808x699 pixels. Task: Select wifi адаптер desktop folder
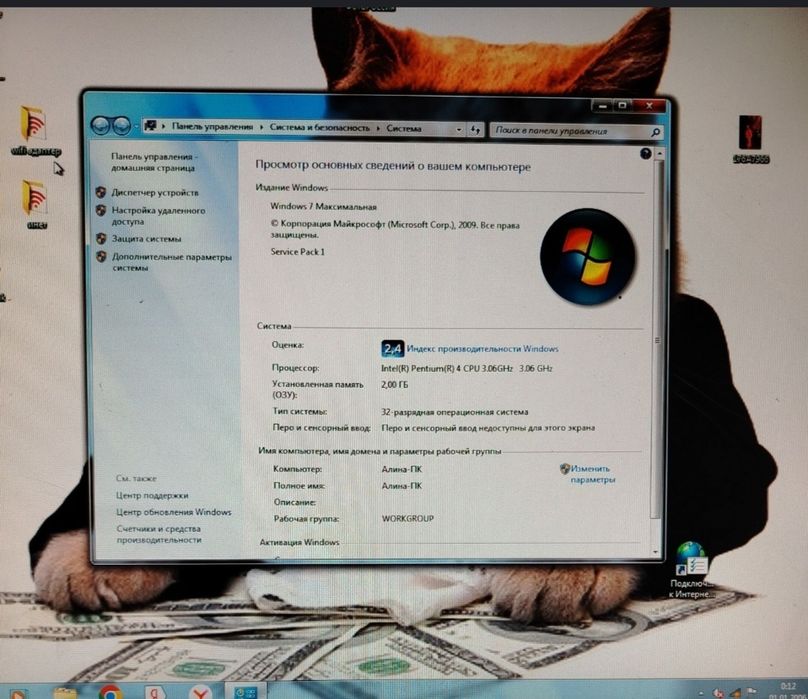[x=35, y=131]
